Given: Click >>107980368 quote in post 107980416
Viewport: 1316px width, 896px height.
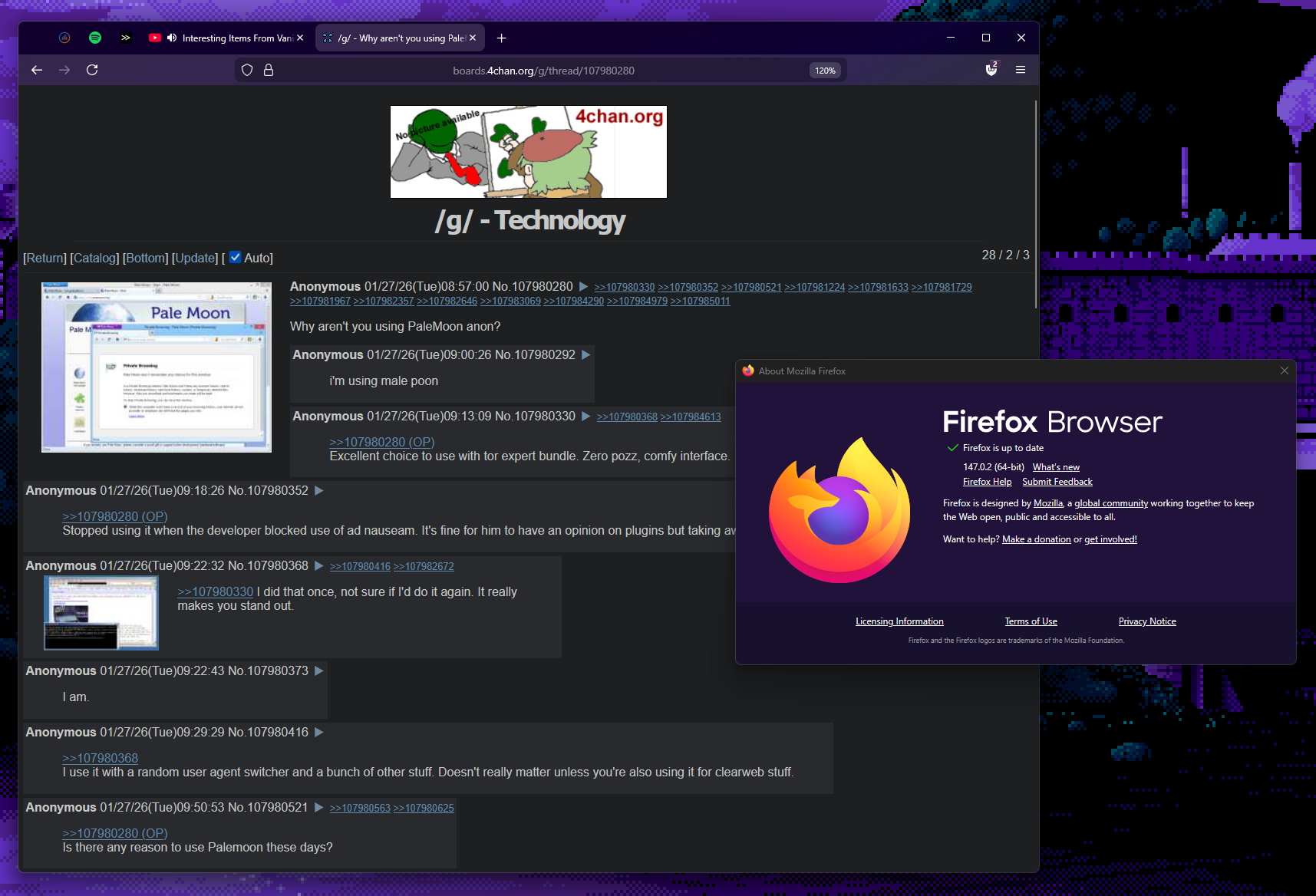Looking at the screenshot, I should pyautogui.click(x=101, y=759).
